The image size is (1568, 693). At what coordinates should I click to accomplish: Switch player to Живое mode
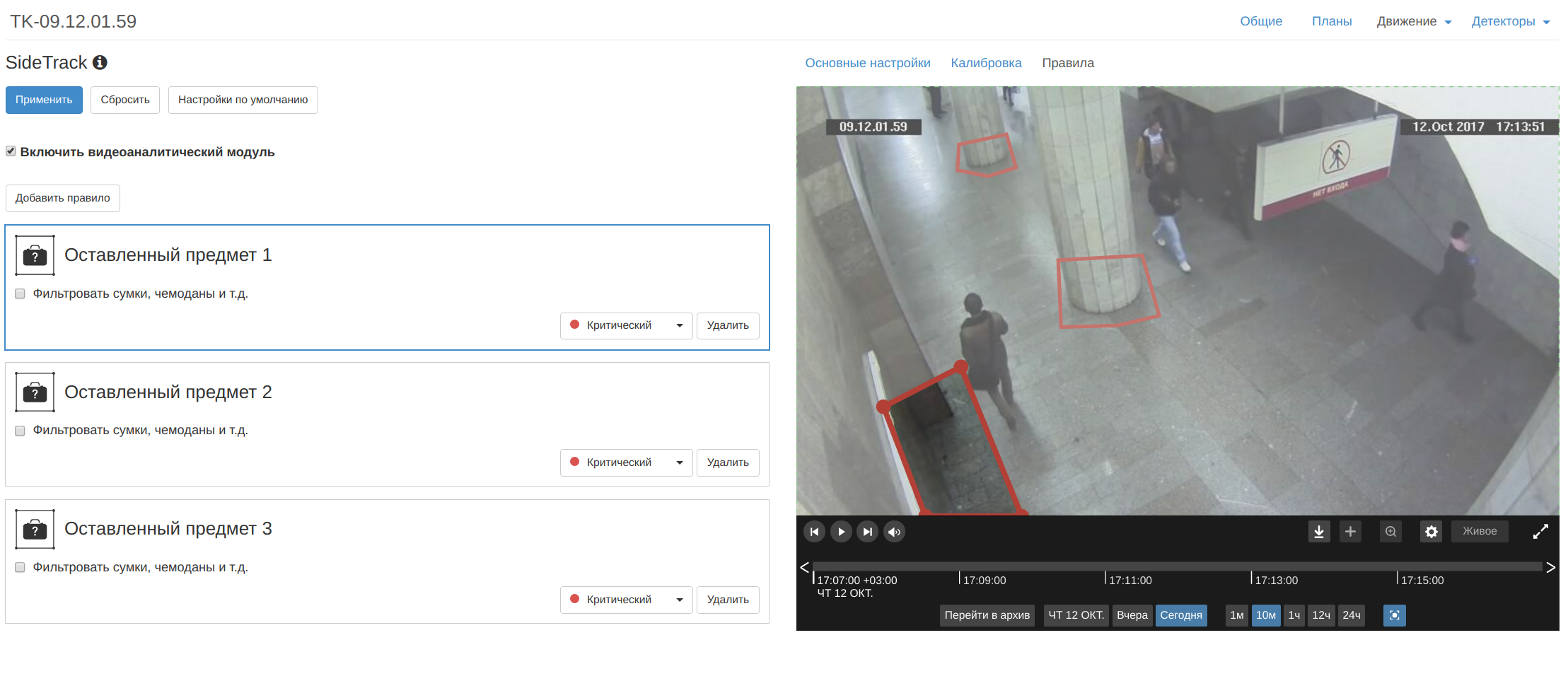pyautogui.click(x=1480, y=531)
